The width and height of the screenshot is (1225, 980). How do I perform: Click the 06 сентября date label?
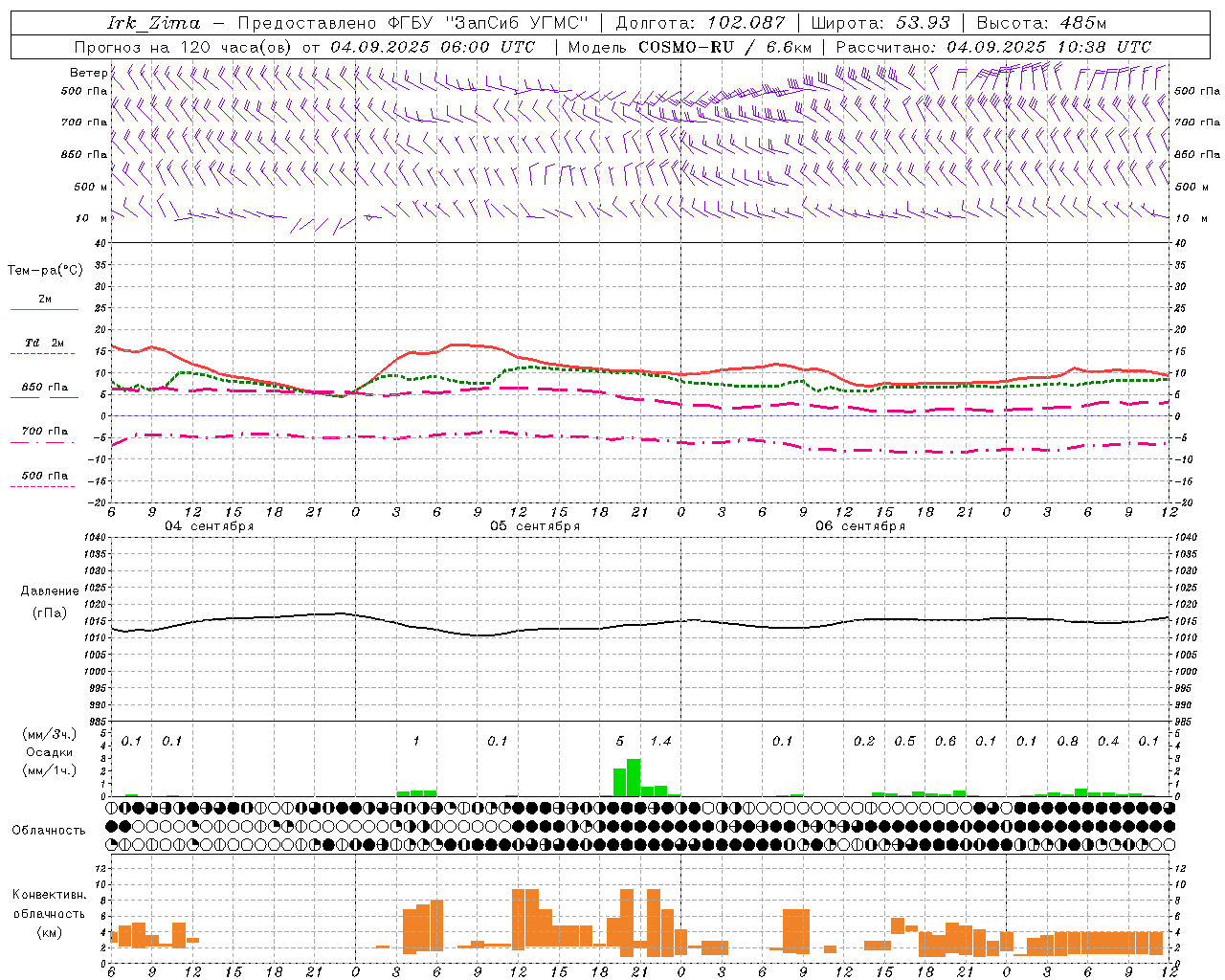860,526
